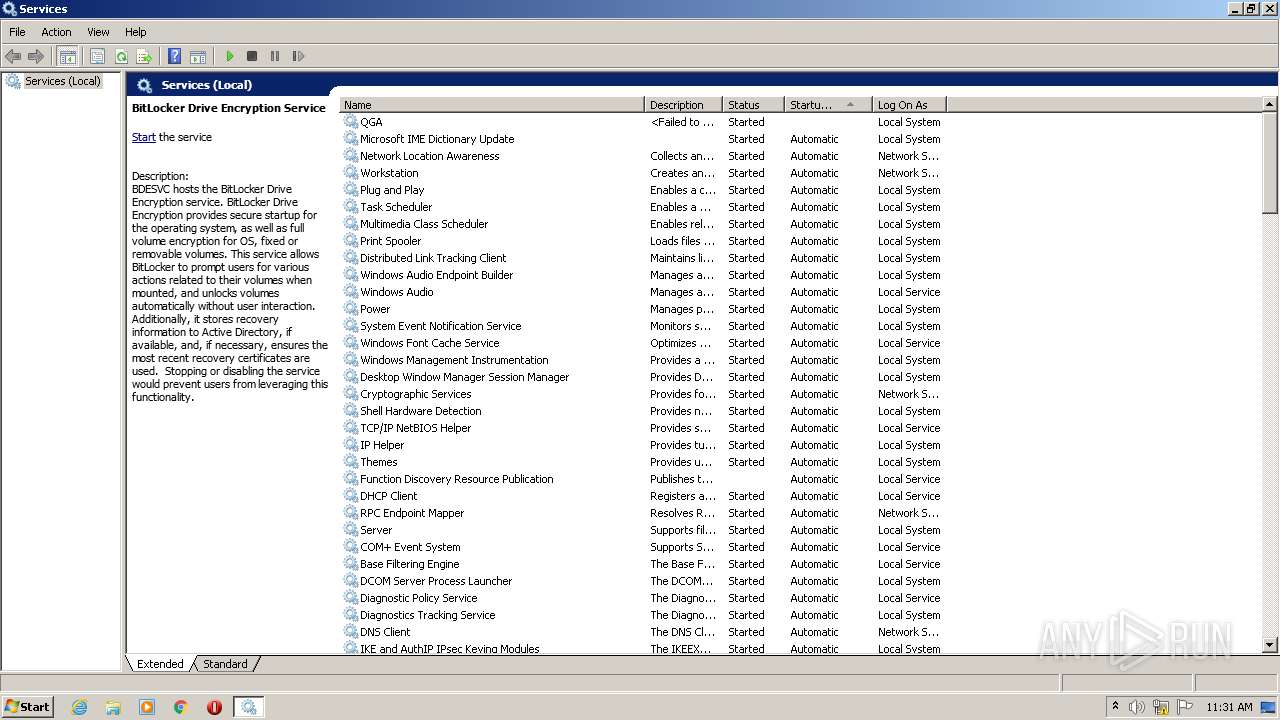
Task: Select the Themes service icon
Action: coord(351,461)
